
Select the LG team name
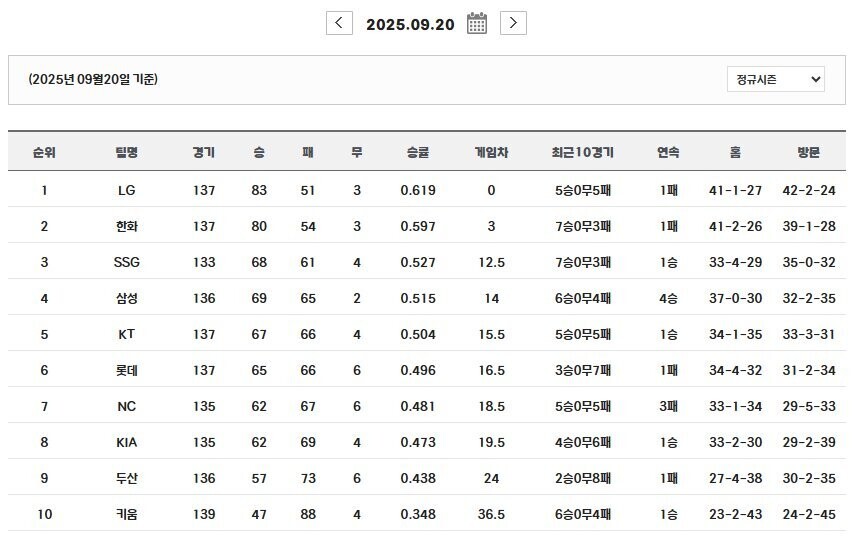click(126, 190)
